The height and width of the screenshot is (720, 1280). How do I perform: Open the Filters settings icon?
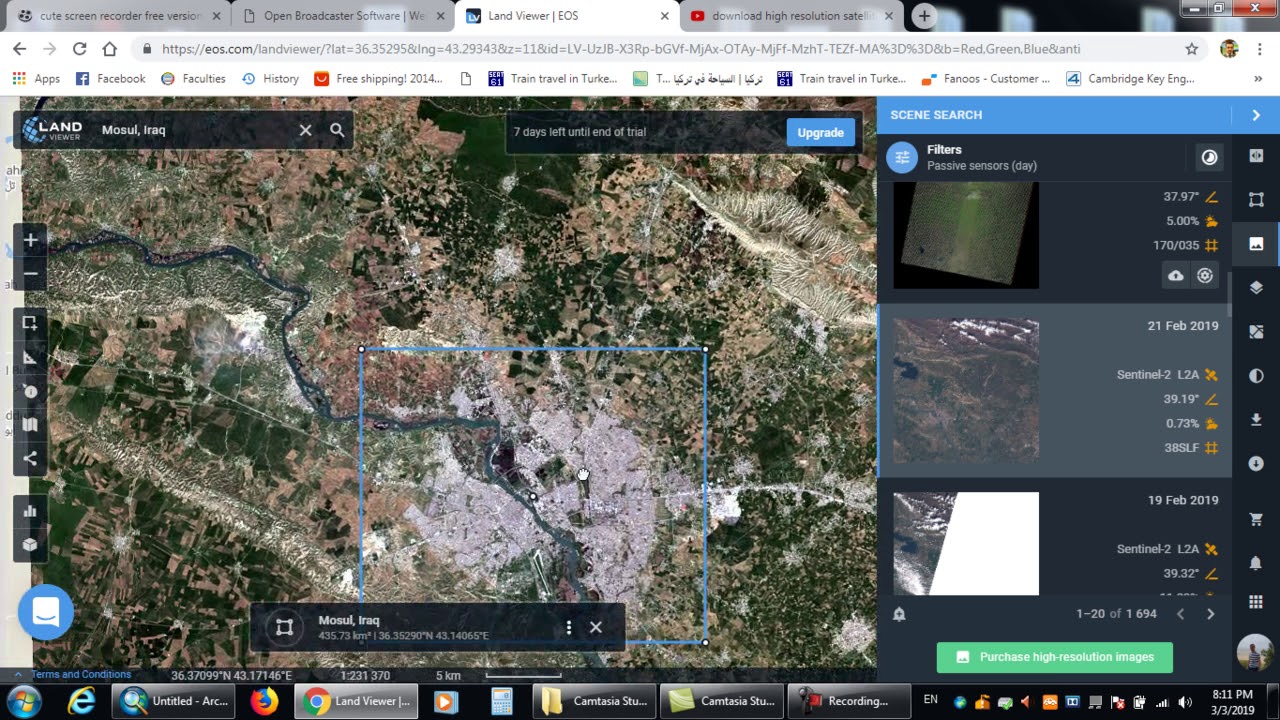tap(902, 157)
